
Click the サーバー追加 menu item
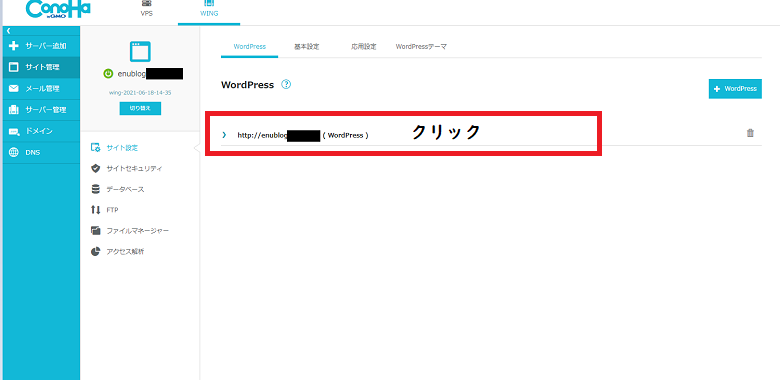(40, 46)
